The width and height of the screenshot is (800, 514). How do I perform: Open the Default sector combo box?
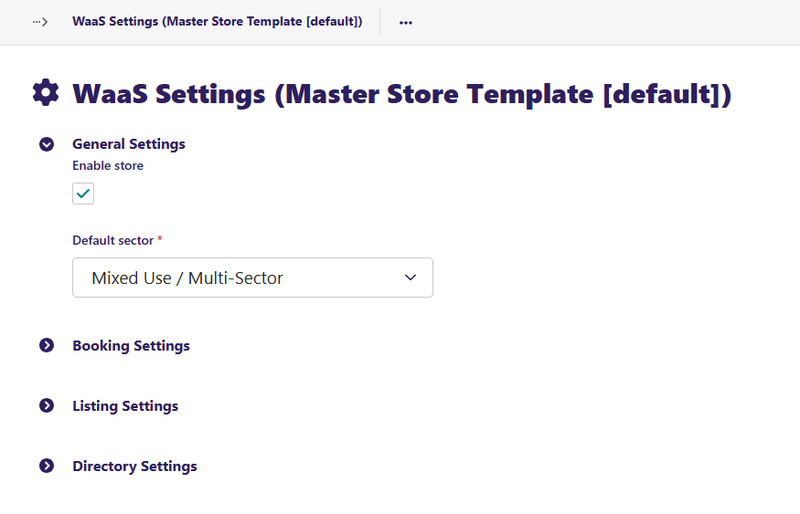(x=252, y=278)
